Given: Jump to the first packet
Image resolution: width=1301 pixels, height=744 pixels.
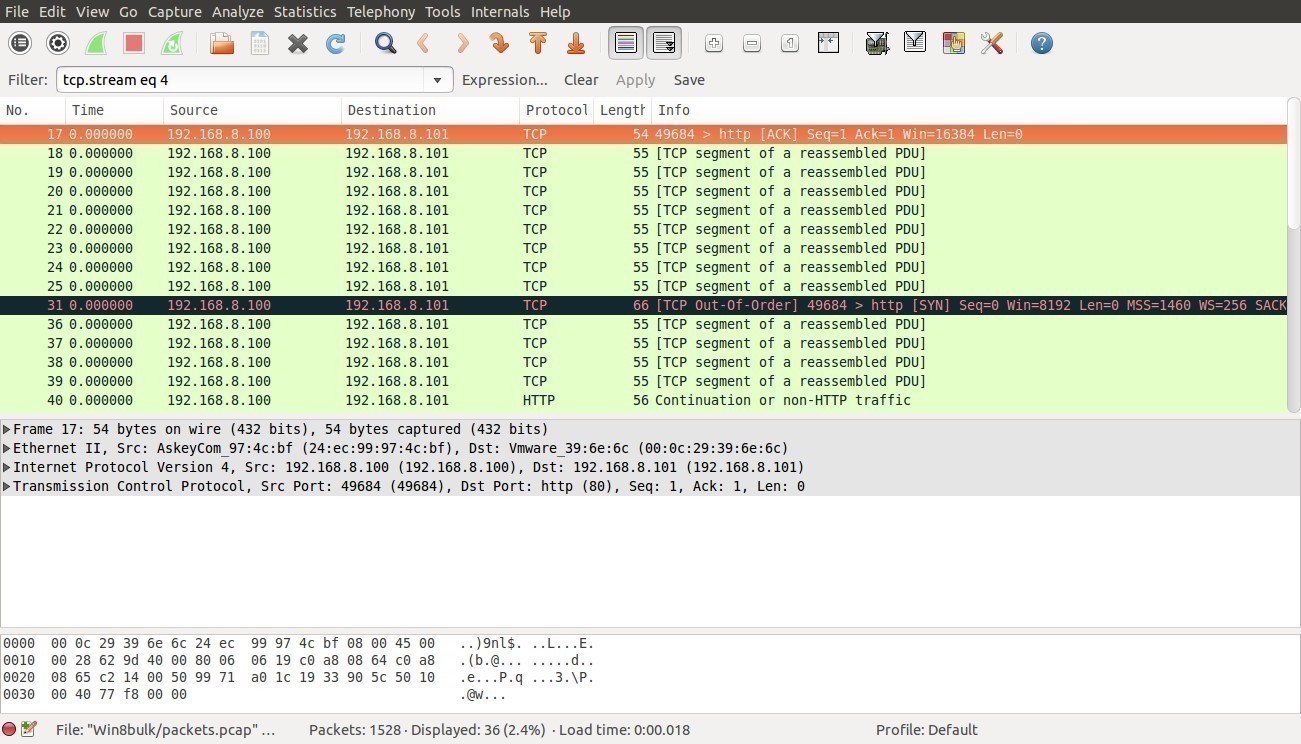Looking at the screenshot, I should (x=538, y=43).
